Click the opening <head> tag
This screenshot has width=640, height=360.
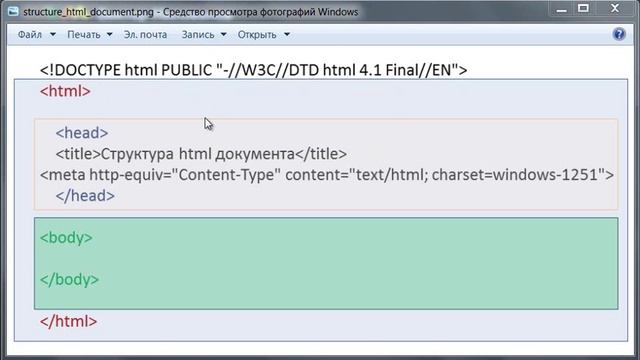click(x=82, y=133)
